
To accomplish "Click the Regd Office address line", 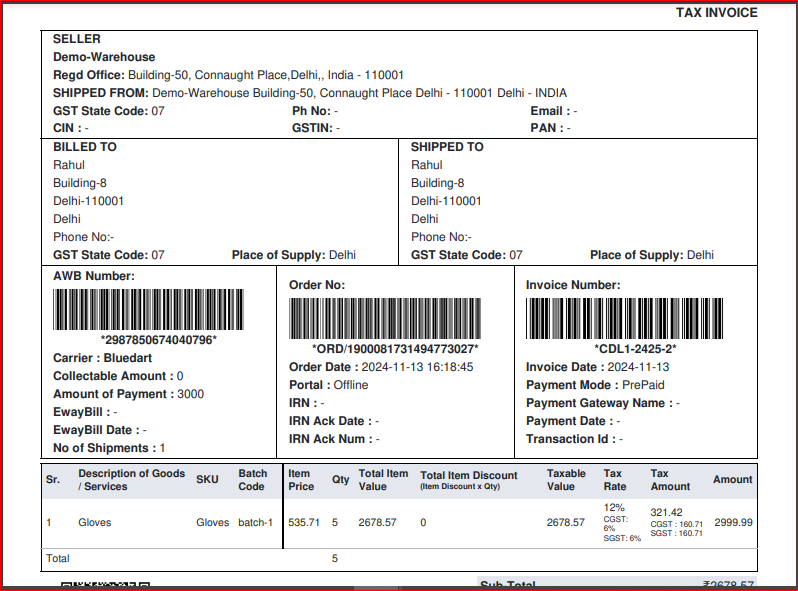I will click(x=229, y=75).
